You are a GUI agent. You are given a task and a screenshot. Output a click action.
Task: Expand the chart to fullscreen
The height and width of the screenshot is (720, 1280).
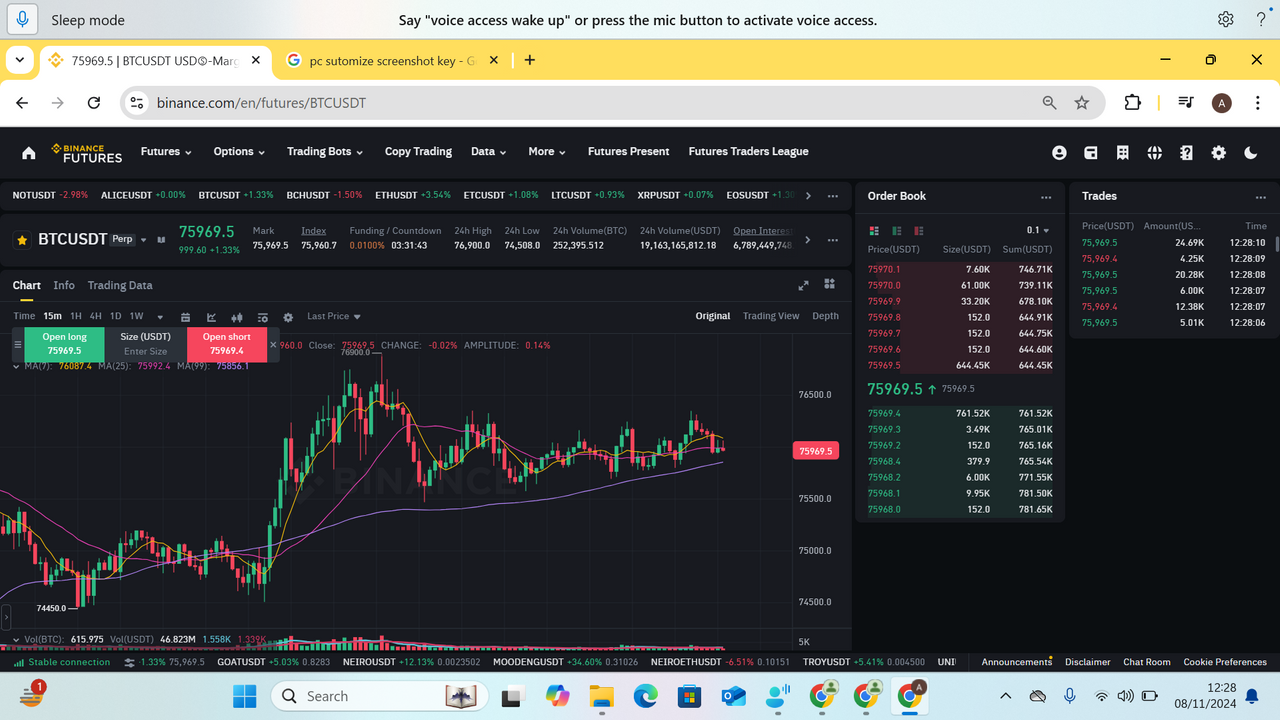pos(803,285)
